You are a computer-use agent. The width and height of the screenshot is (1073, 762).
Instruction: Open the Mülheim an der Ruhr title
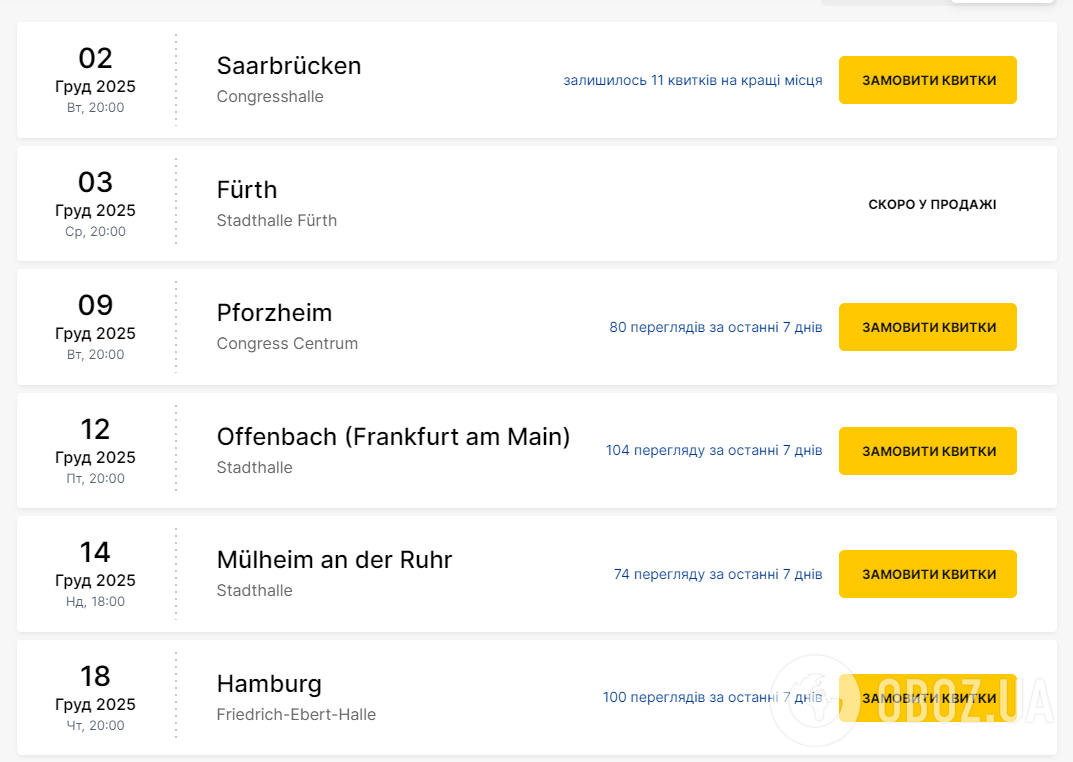pyautogui.click(x=334, y=560)
